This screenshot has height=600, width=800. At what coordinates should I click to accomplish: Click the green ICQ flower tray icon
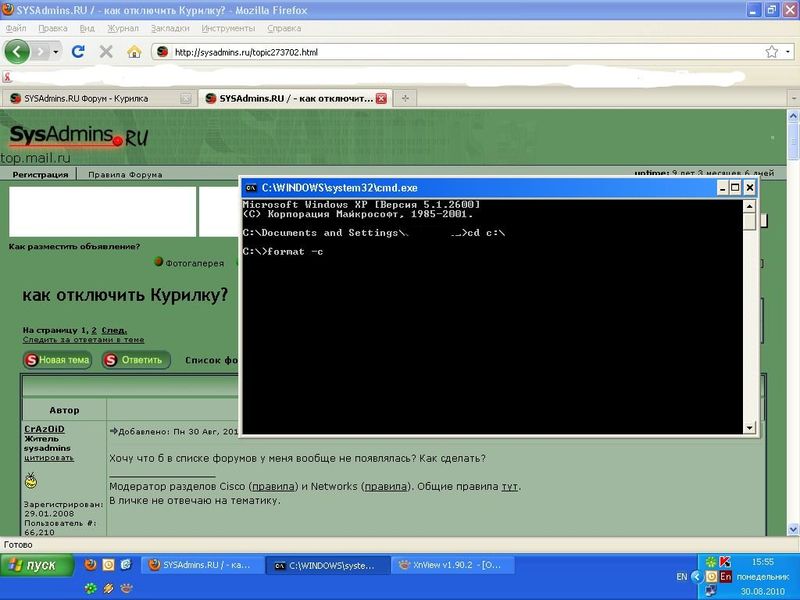(711, 562)
